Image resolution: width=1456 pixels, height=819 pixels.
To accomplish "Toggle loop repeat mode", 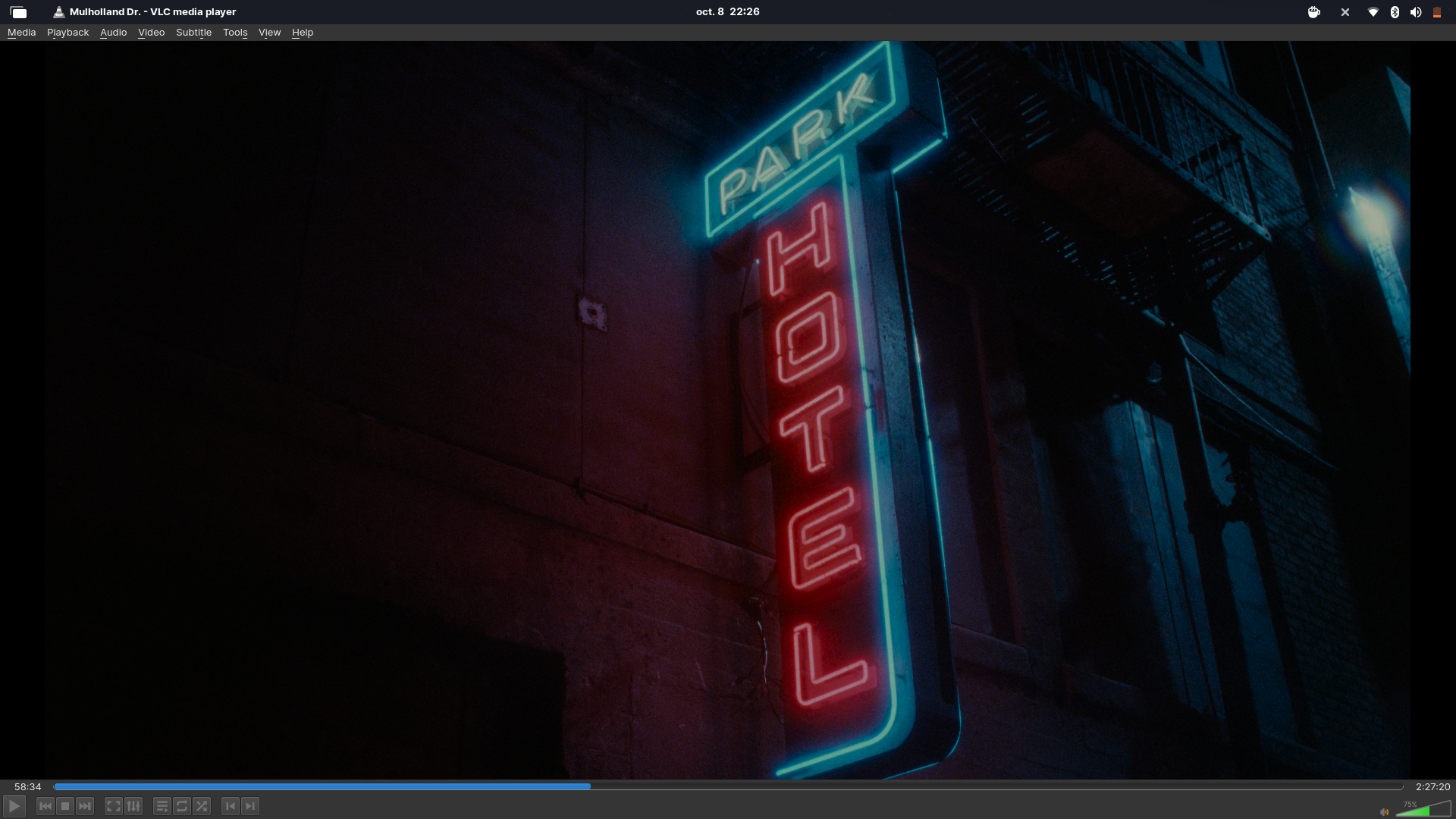I will (182, 806).
